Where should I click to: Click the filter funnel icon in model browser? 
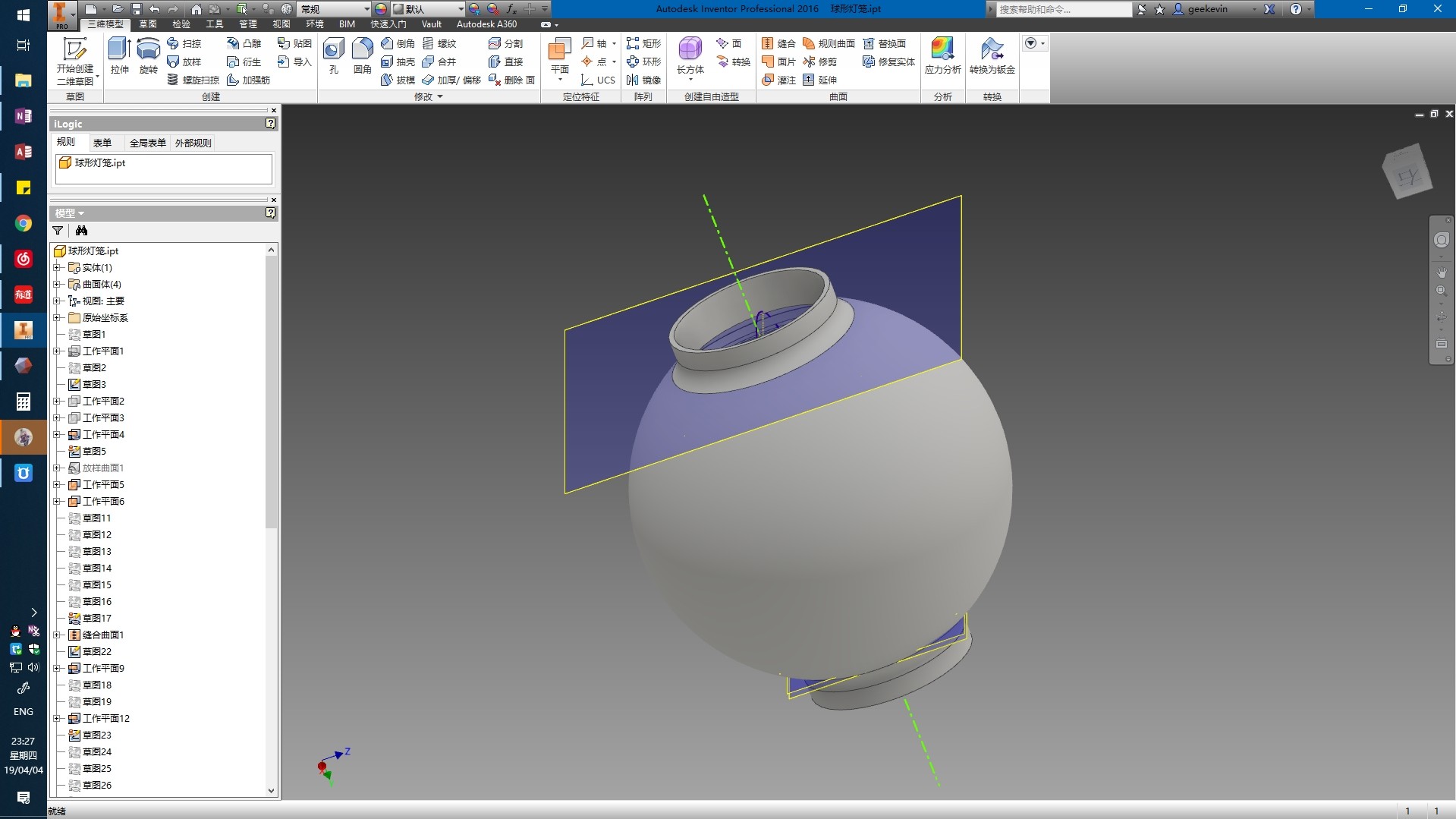pyautogui.click(x=58, y=231)
